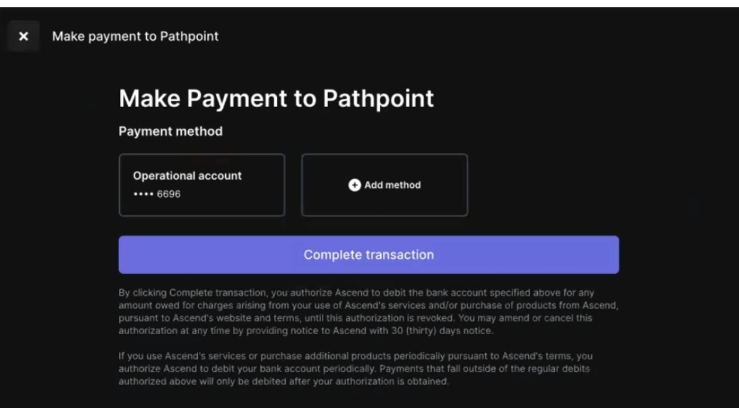Screen dimensions: 739x408
Task: Click the plus icon beside Add method
Action: click(x=355, y=185)
